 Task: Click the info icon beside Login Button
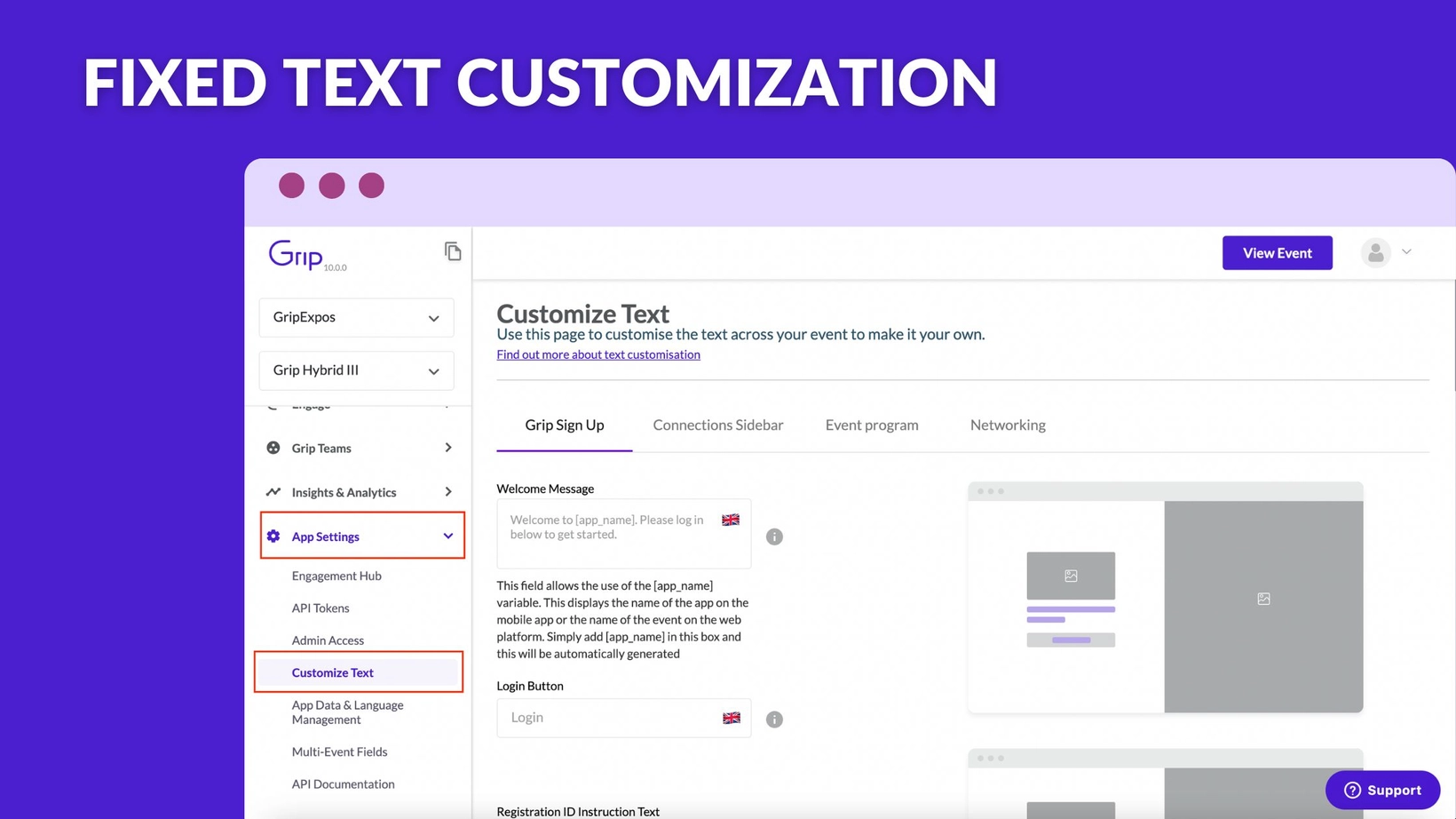coord(774,720)
